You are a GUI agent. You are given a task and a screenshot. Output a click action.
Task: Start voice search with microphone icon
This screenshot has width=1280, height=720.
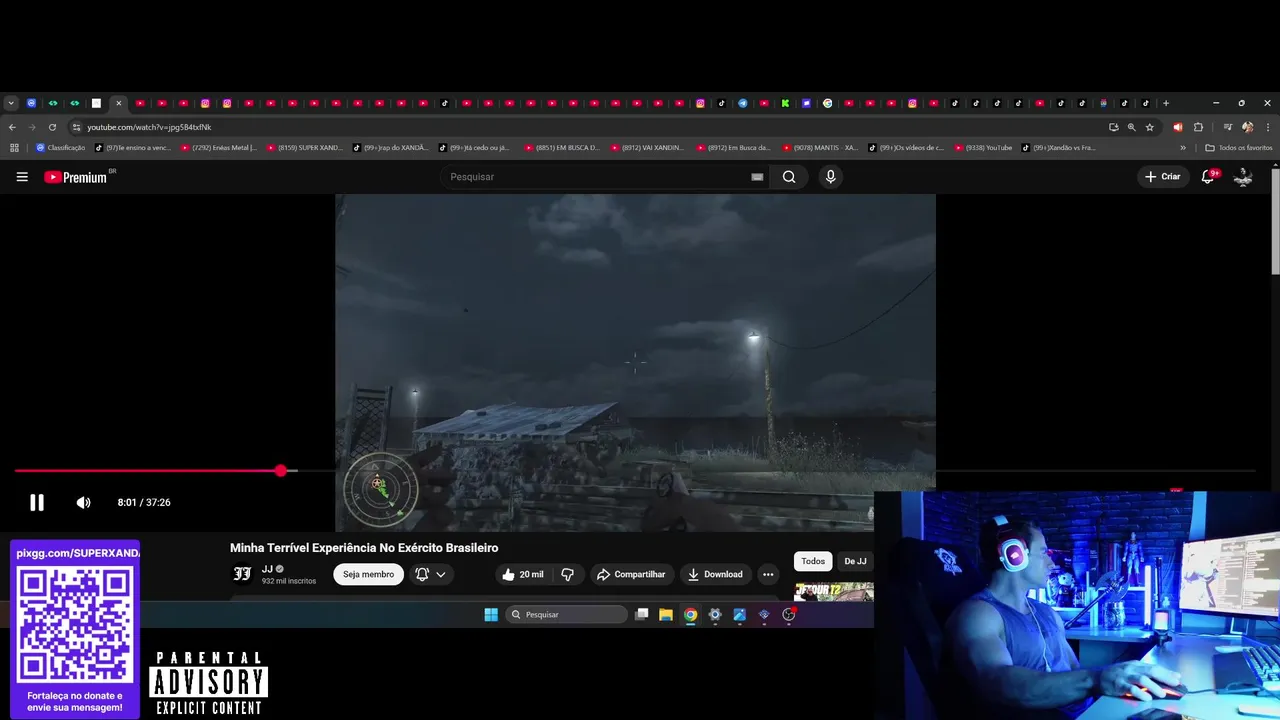(x=830, y=177)
